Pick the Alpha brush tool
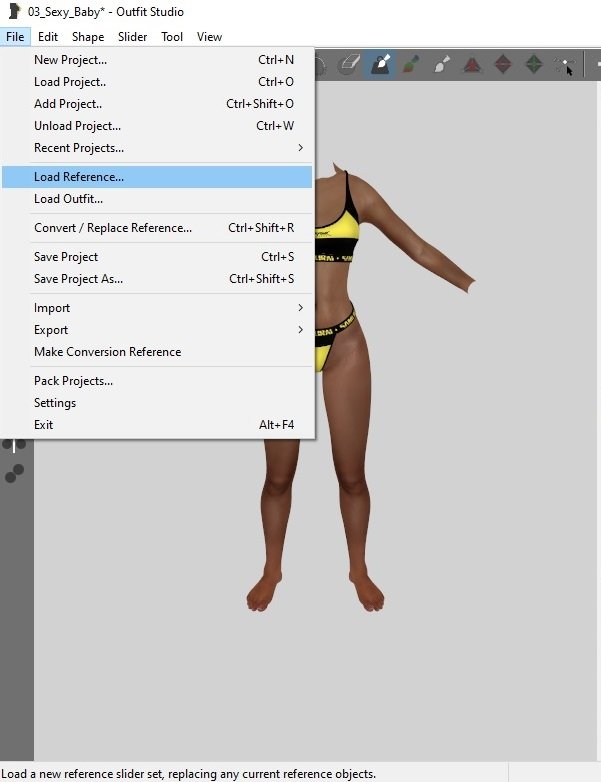This screenshot has width=601, height=782. tap(441, 65)
